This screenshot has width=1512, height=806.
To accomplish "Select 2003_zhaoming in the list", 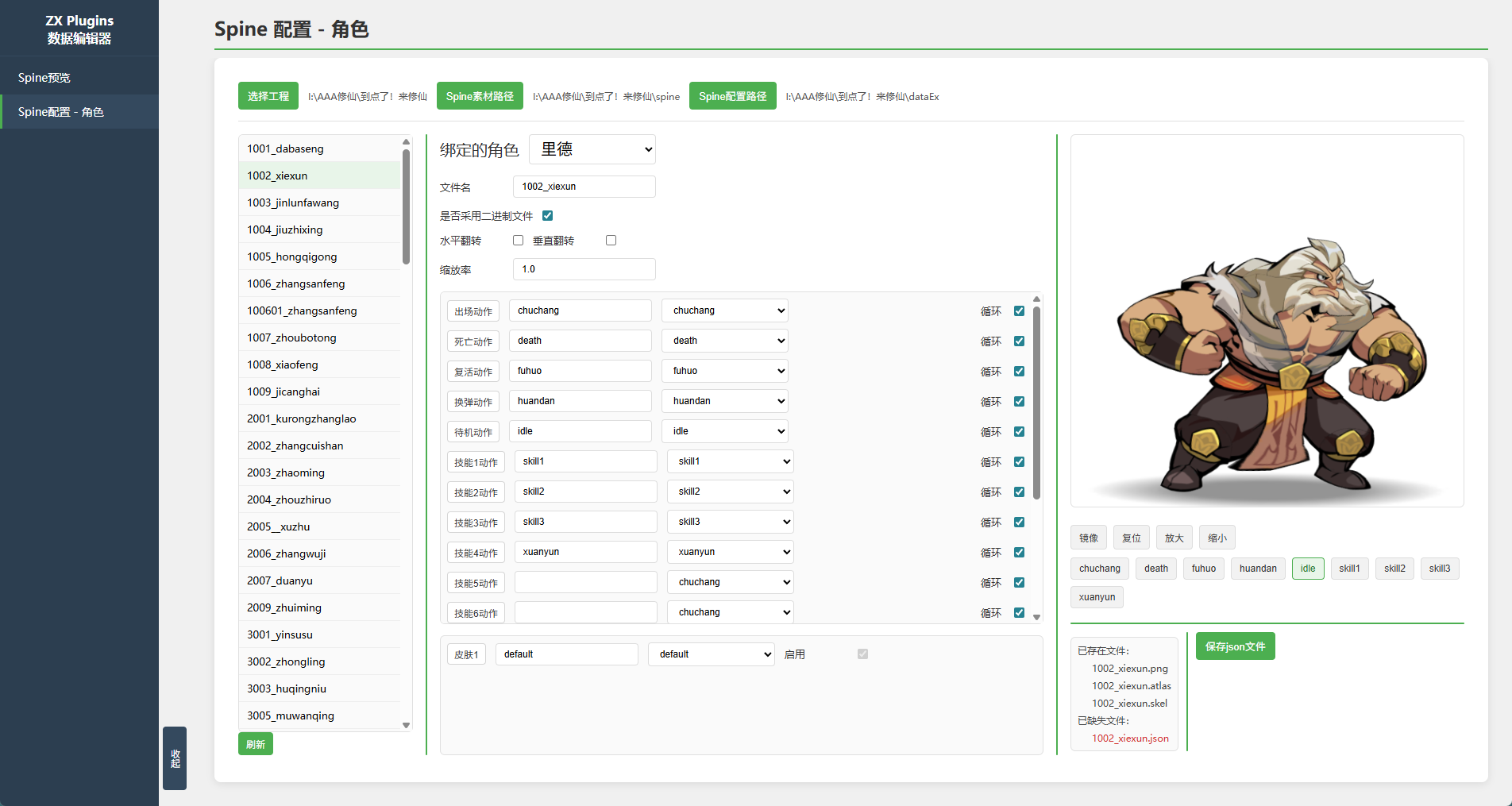I will (319, 472).
